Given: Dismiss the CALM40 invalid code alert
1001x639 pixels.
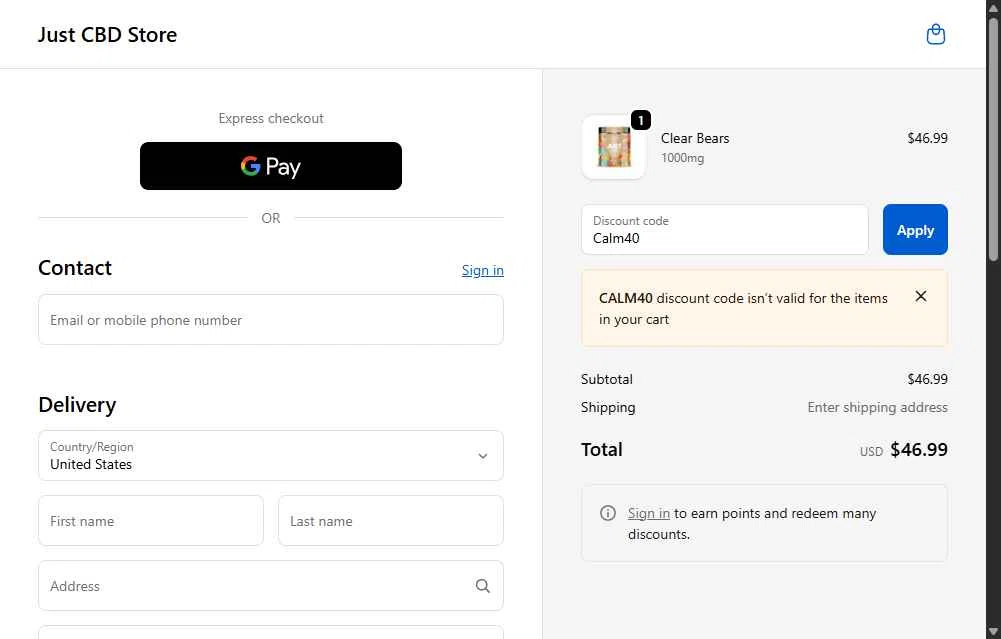Looking at the screenshot, I should tap(921, 296).
